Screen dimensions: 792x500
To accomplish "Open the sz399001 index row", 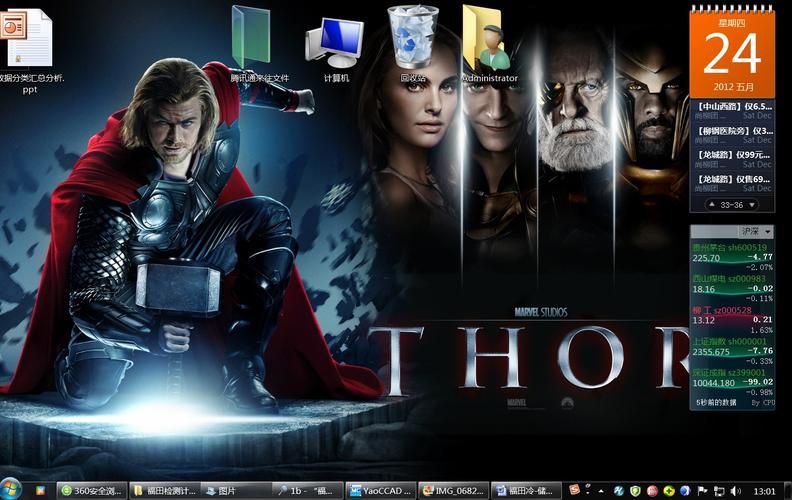I will click(x=732, y=382).
